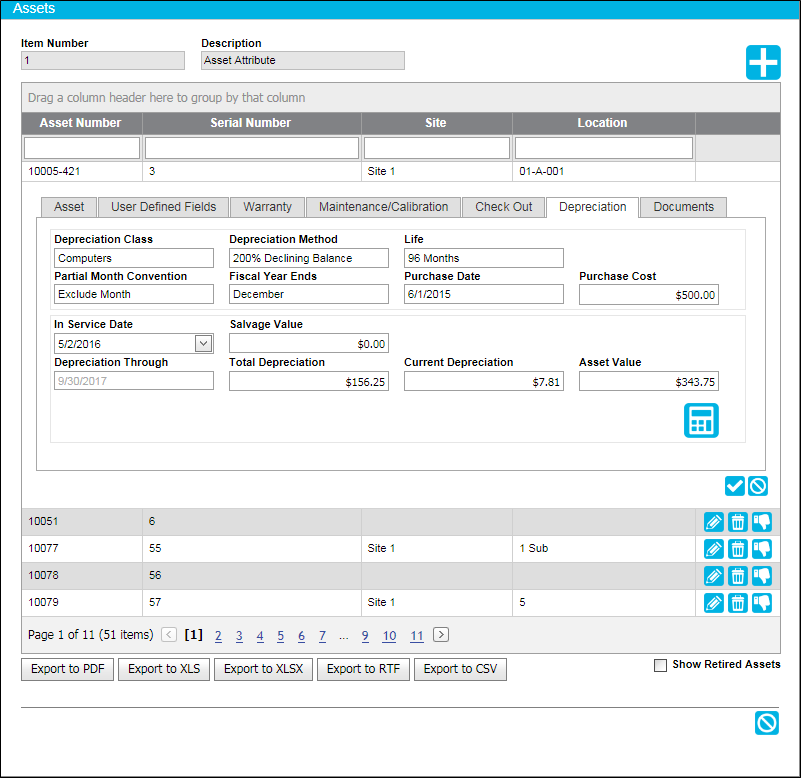Click the calculator depreciation icon
This screenshot has width=801, height=778.
tap(701, 420)
